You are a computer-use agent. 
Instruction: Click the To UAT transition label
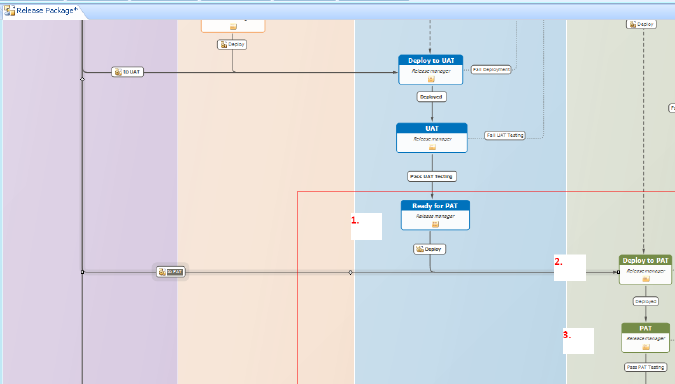(127, 72)
